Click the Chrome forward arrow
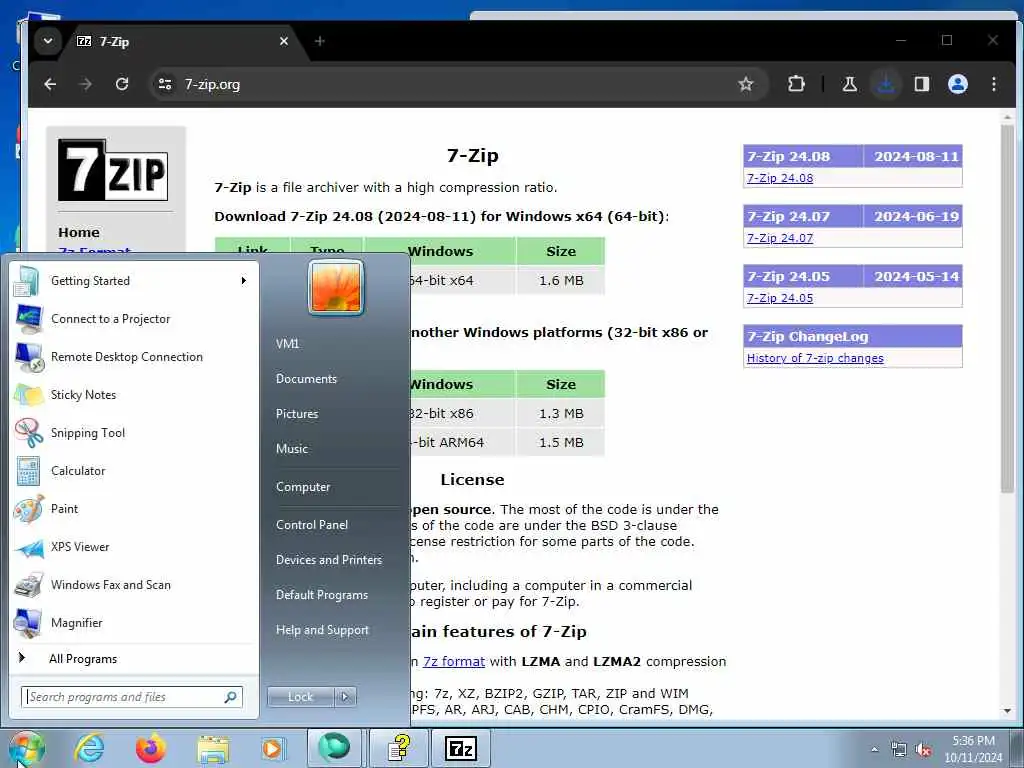 [86, 84]
